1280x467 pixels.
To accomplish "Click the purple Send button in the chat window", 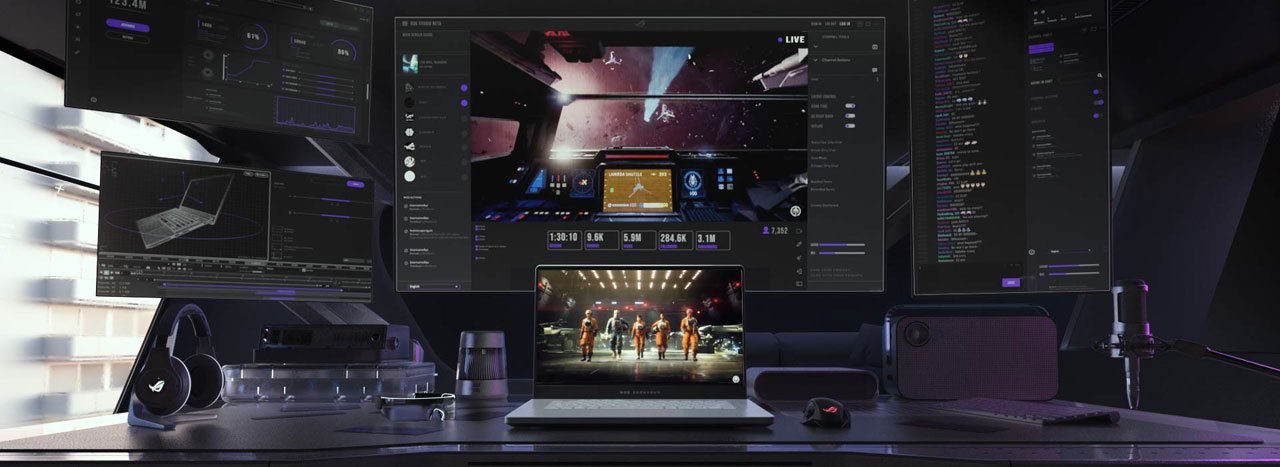I will coord(1010,282).
